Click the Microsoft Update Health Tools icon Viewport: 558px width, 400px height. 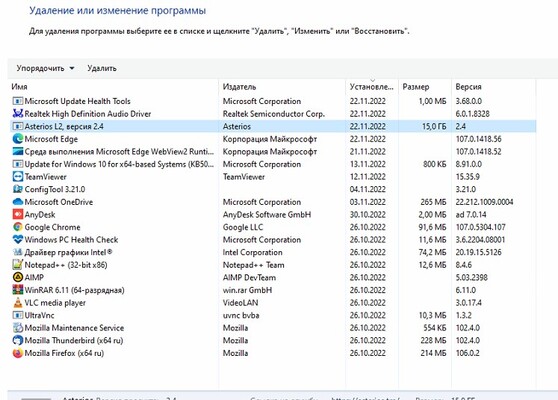click(x=17, y=101)
